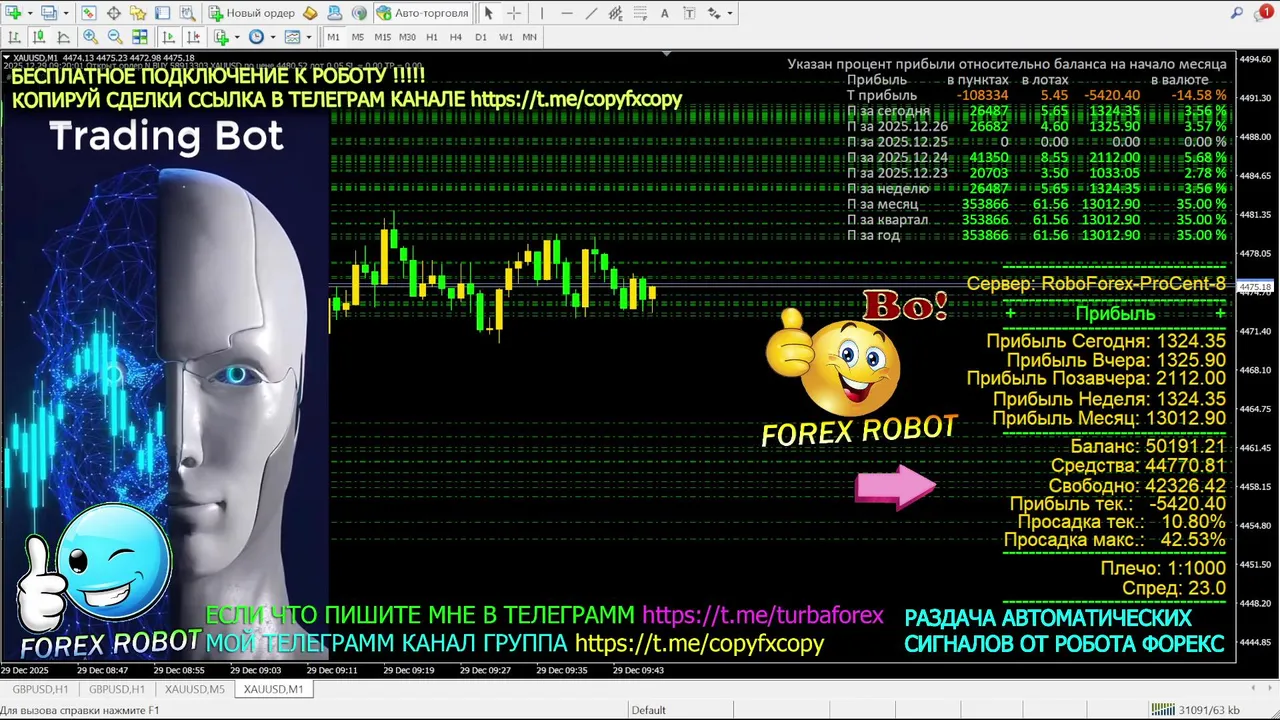1280x720 pixels.
Task: Open the chart templates icon
Action: point(292,37)
